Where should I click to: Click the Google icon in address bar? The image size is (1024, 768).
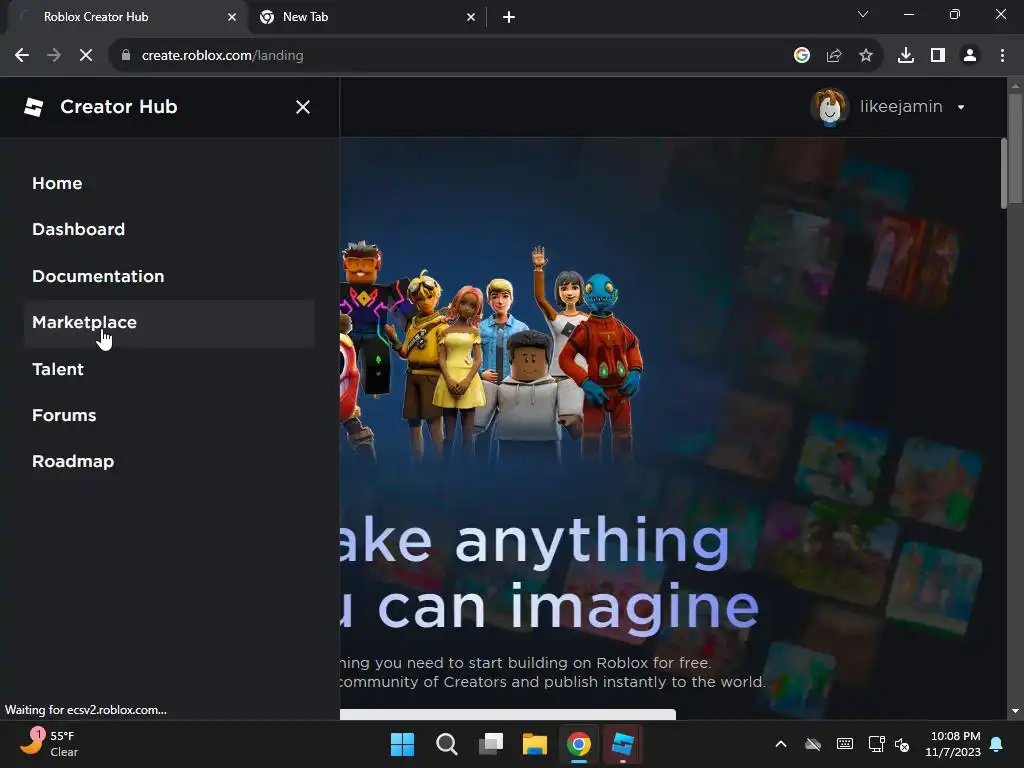point(801,56)
